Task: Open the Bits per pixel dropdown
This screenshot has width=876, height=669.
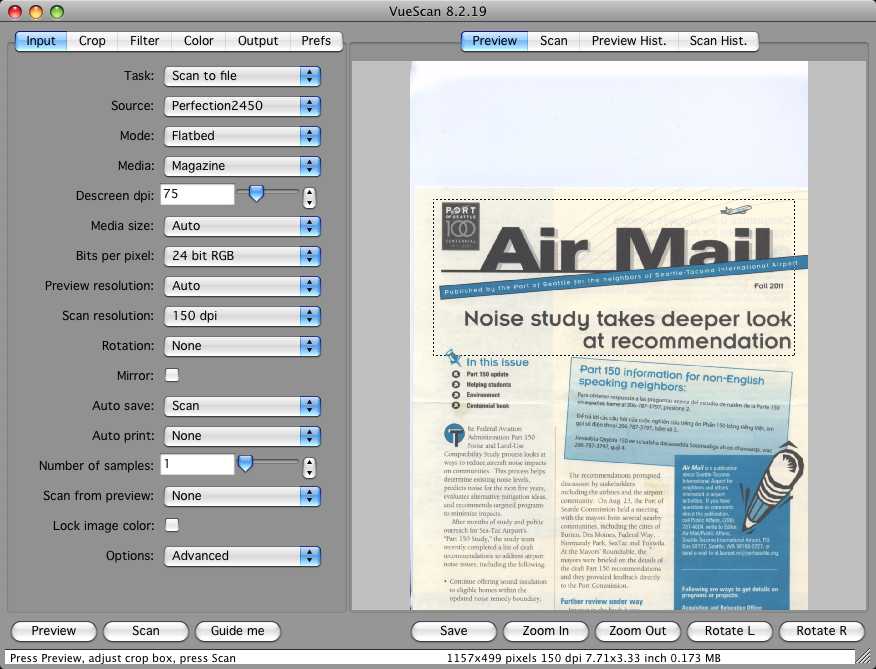Action: 242,256
